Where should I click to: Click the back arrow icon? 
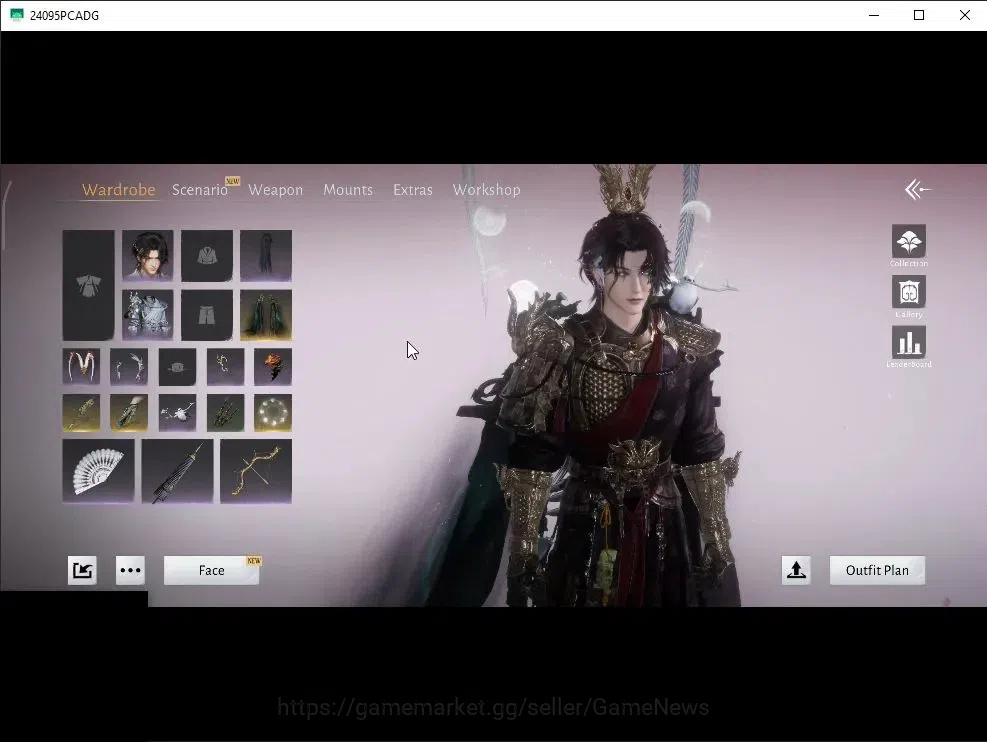point(918,189)
